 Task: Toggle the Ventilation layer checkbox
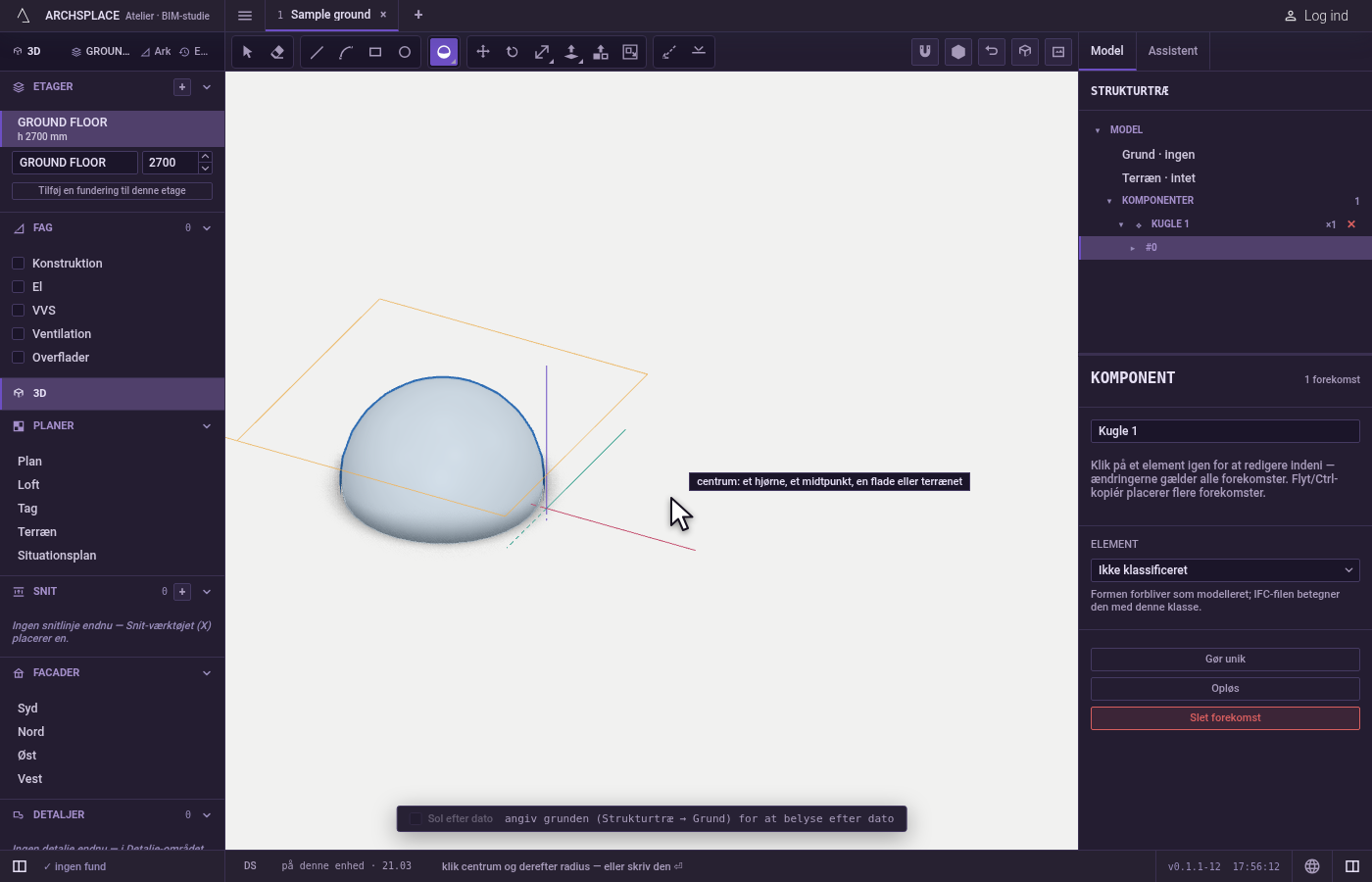[18, 334]
